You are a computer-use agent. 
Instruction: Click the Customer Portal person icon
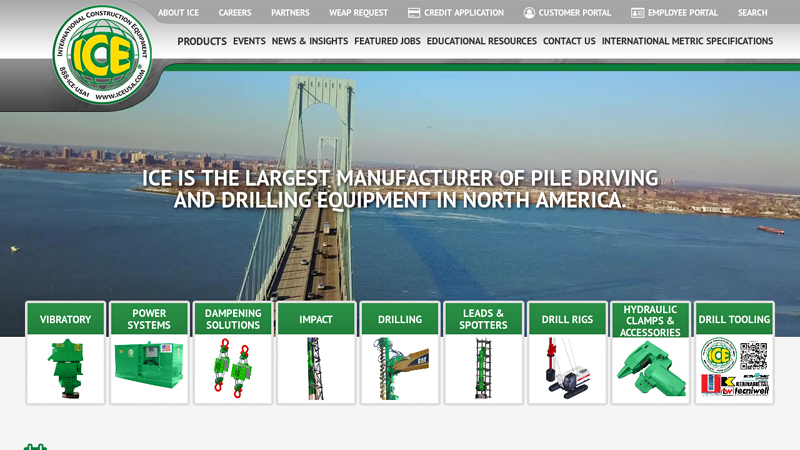tap(529, 13)
